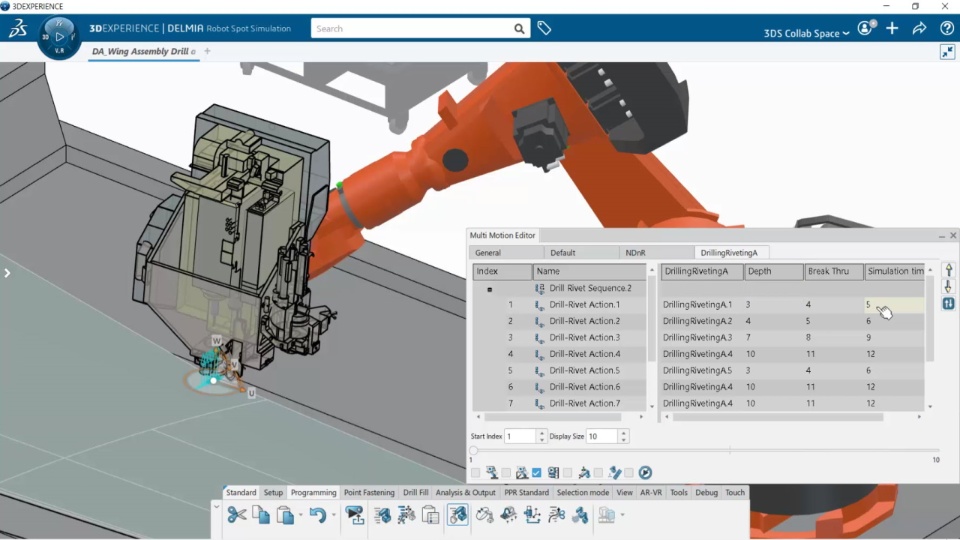960x540 pixels.
Task: Click the clipboard-with-list icon in bottom toolbar
Action: (430, 515)
